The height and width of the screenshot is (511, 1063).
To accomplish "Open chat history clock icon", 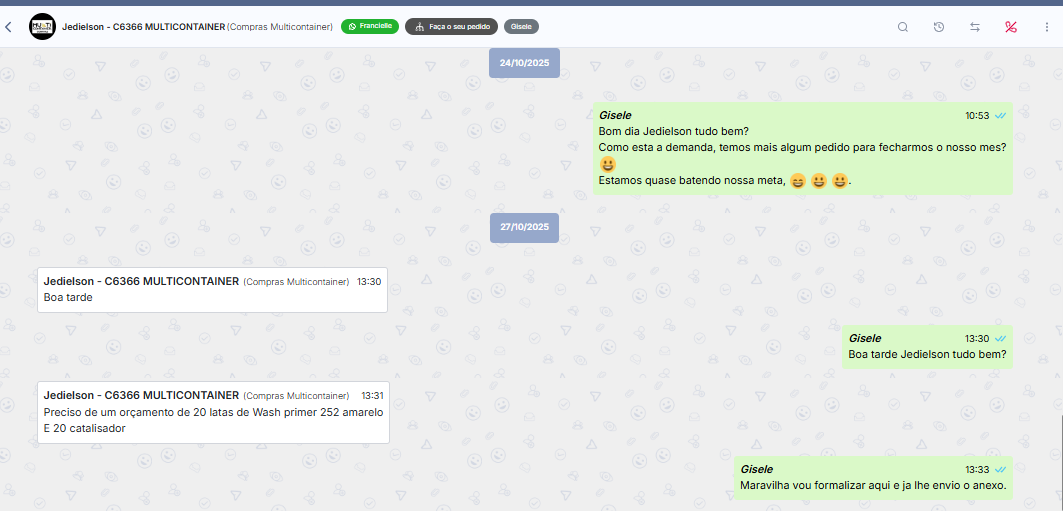I will coord(939,27).
